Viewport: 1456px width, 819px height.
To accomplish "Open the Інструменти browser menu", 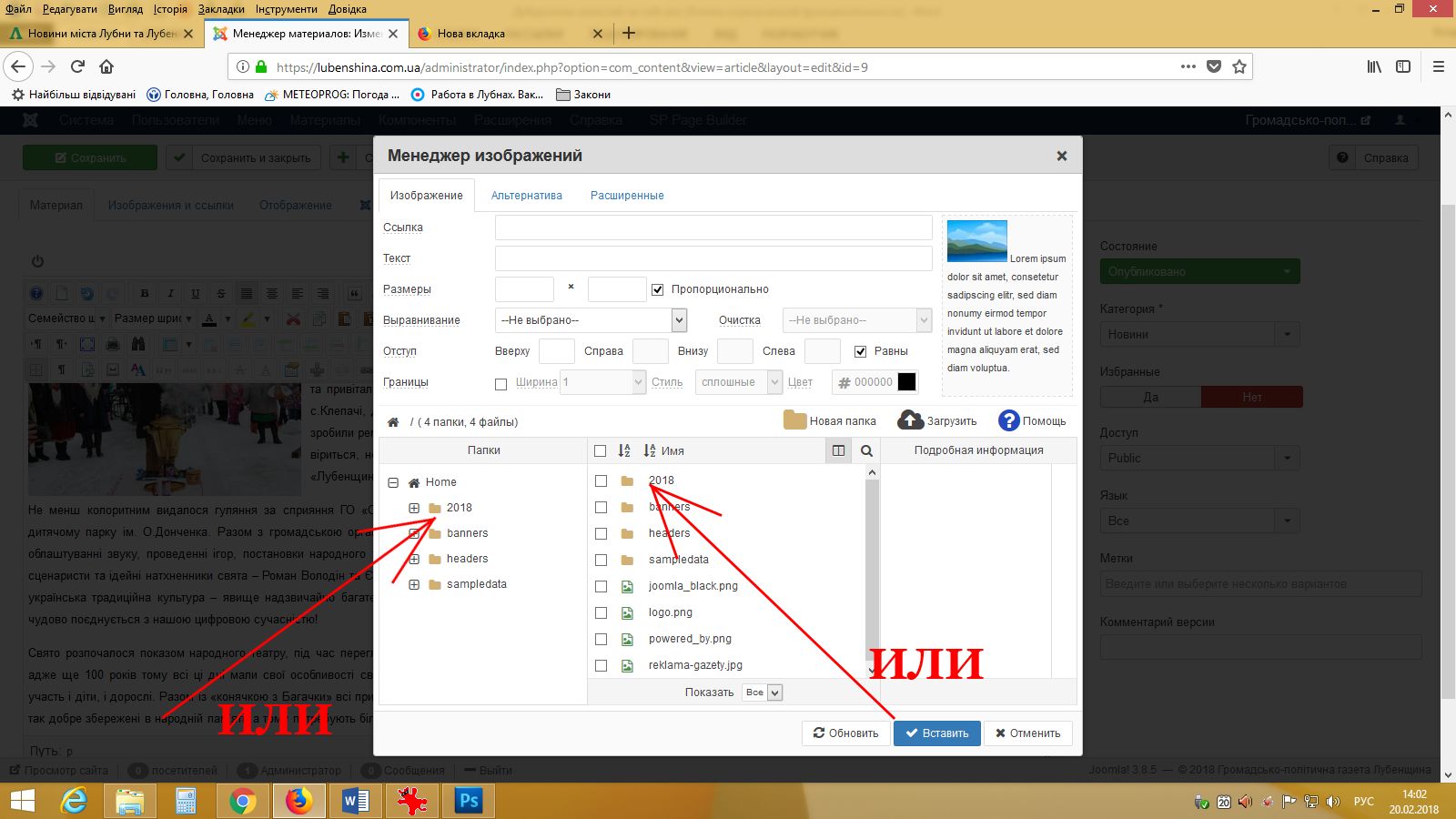I will [286, 9].
